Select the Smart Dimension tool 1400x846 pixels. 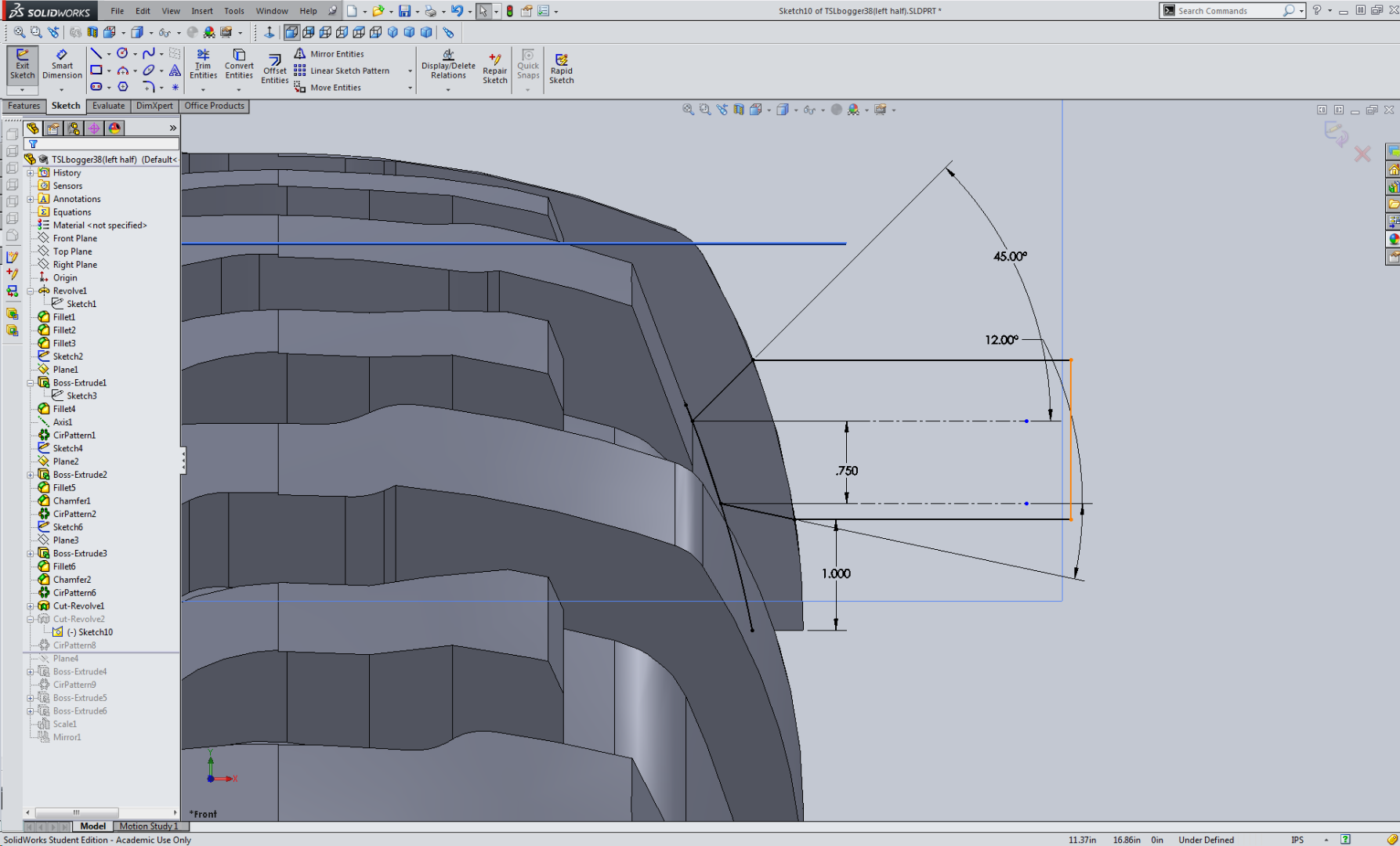[x=62, y=67]
